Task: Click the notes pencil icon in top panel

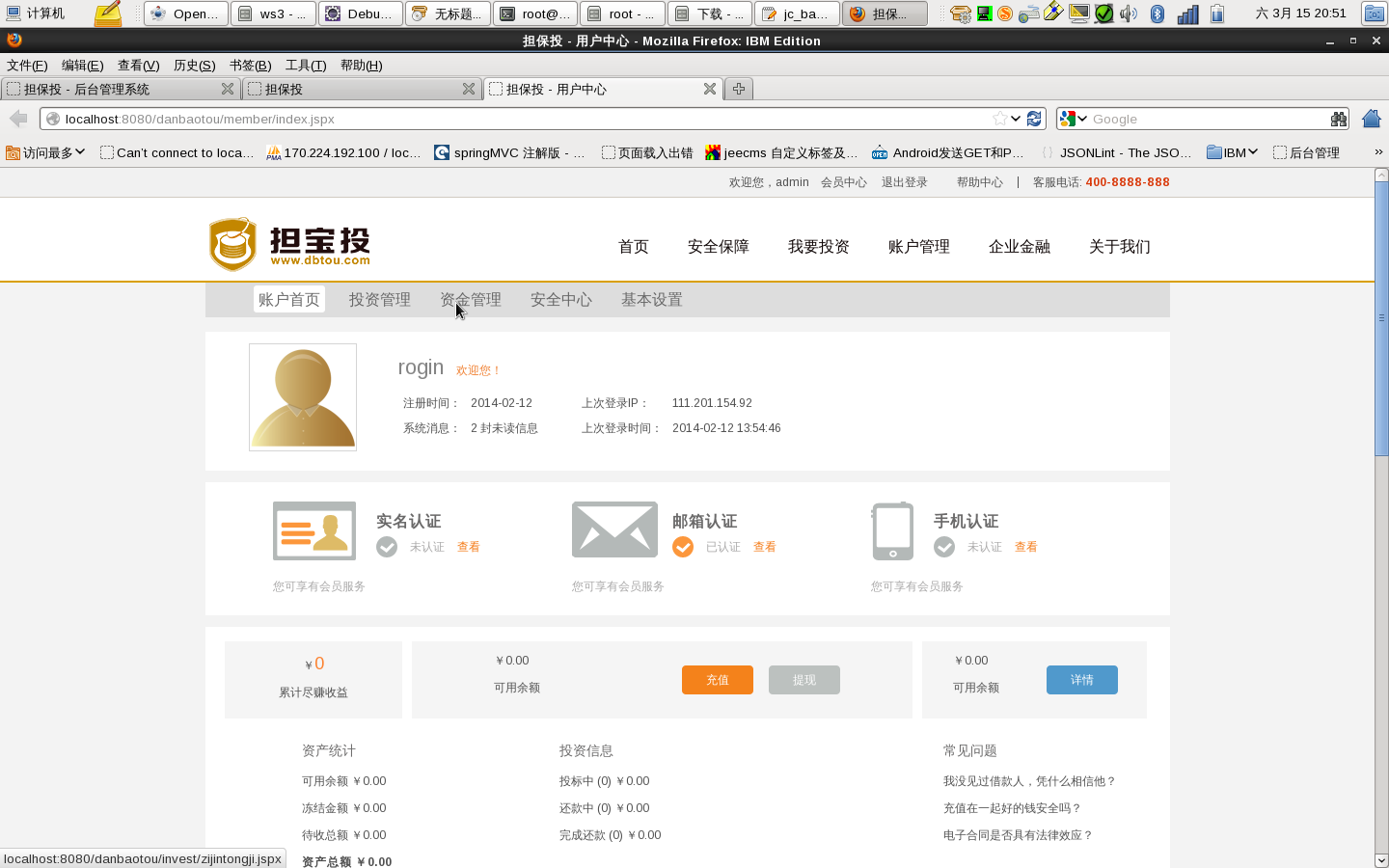Action: click(107, 14)
